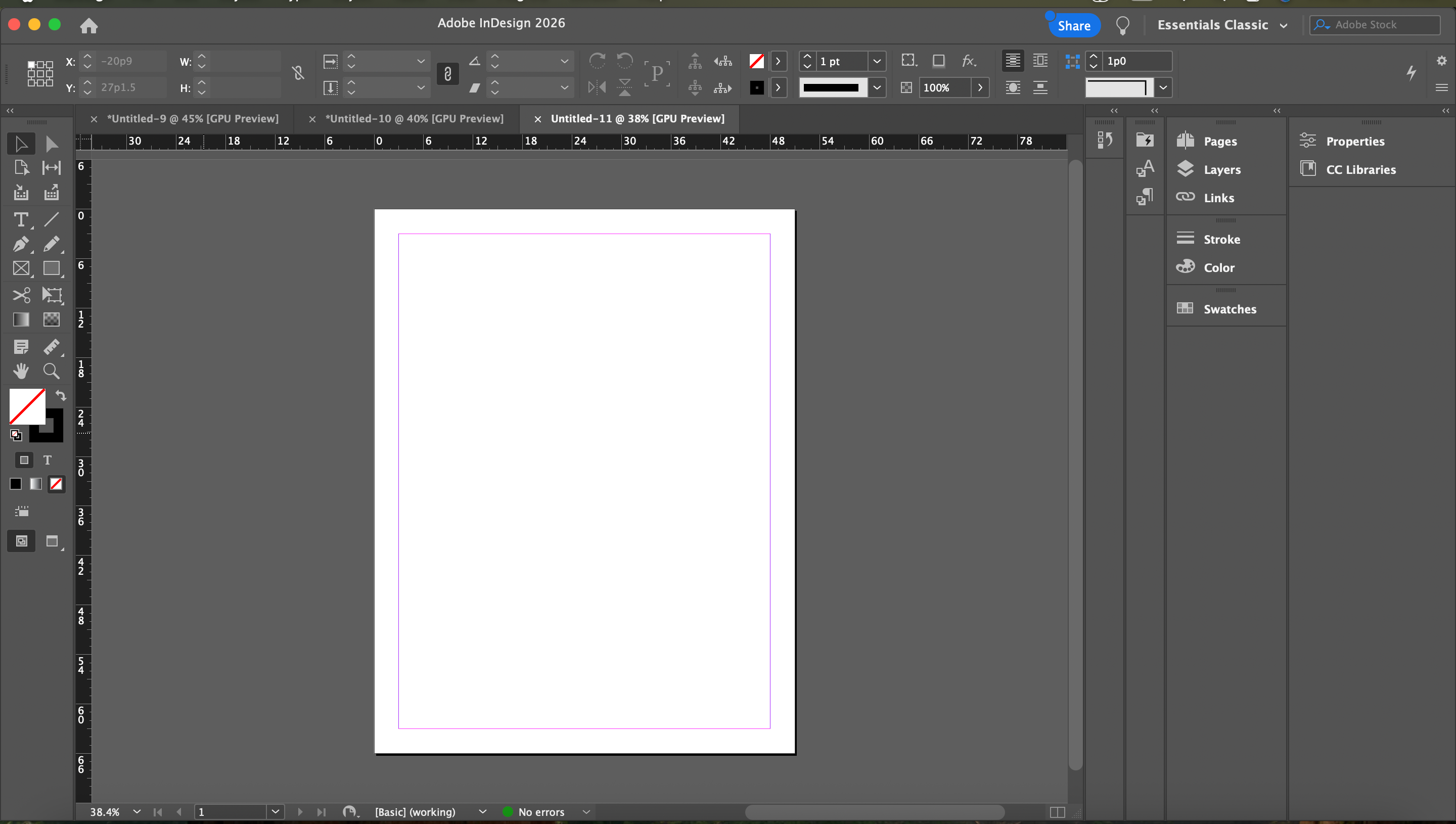This screenshot has height=824, width=1456.
Task: Switch to the Untitled-10 document tab
Action: coord(414,119)
